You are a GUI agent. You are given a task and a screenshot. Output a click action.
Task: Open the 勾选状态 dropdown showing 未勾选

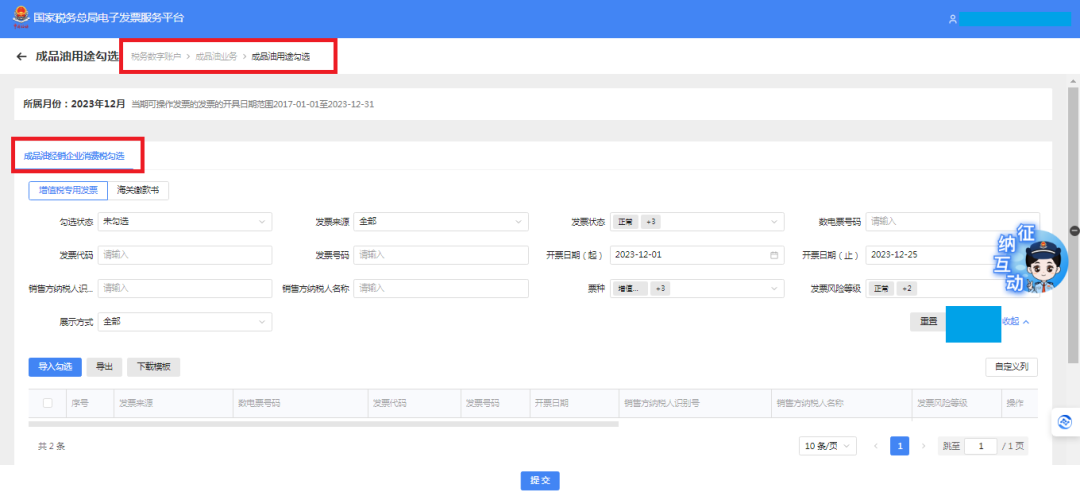(x=185, y=222)
